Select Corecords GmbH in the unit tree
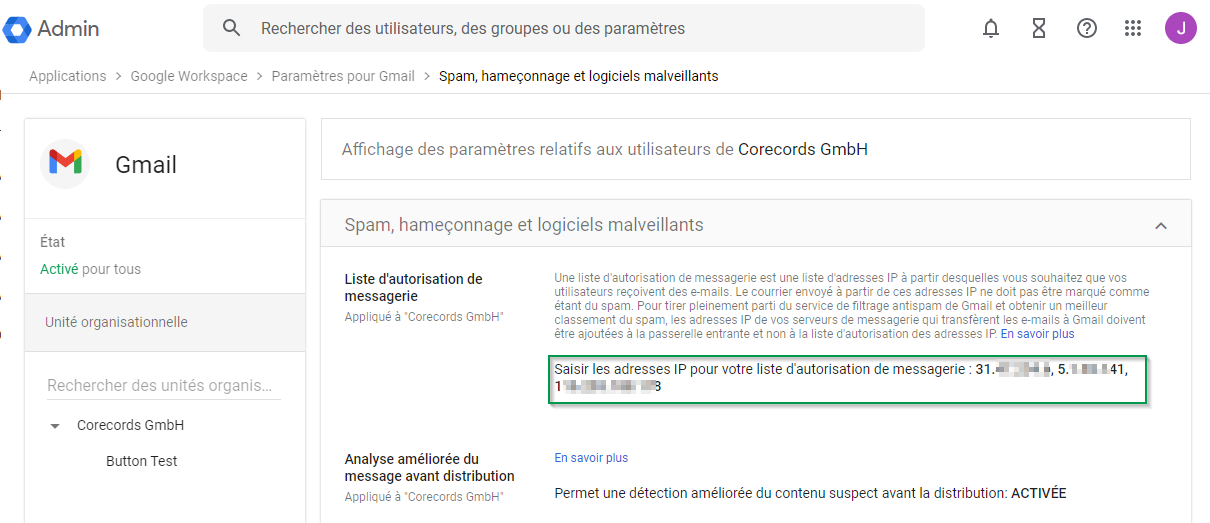This screenshot has height=523, width=1210. [130, 425]
